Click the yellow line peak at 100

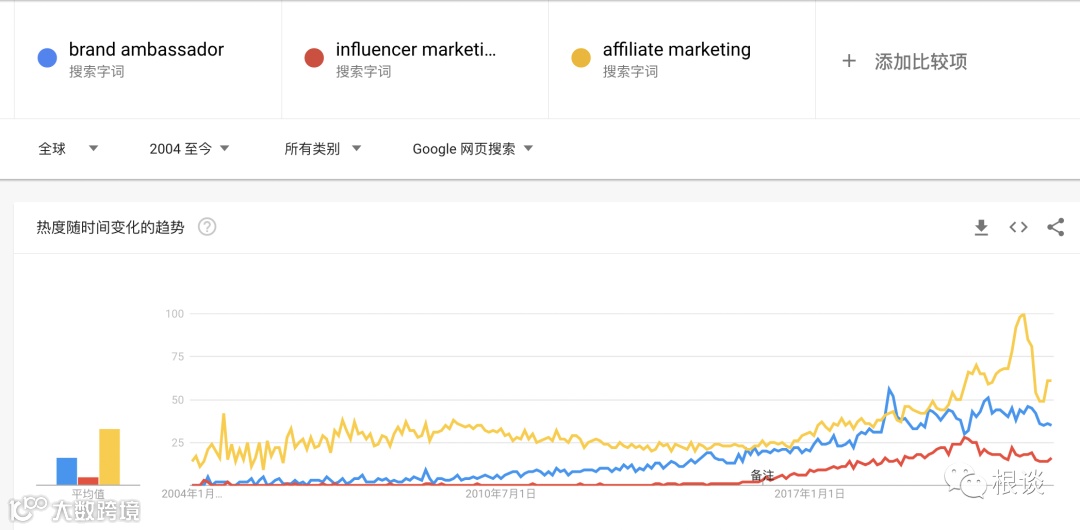coord(1022,315)
